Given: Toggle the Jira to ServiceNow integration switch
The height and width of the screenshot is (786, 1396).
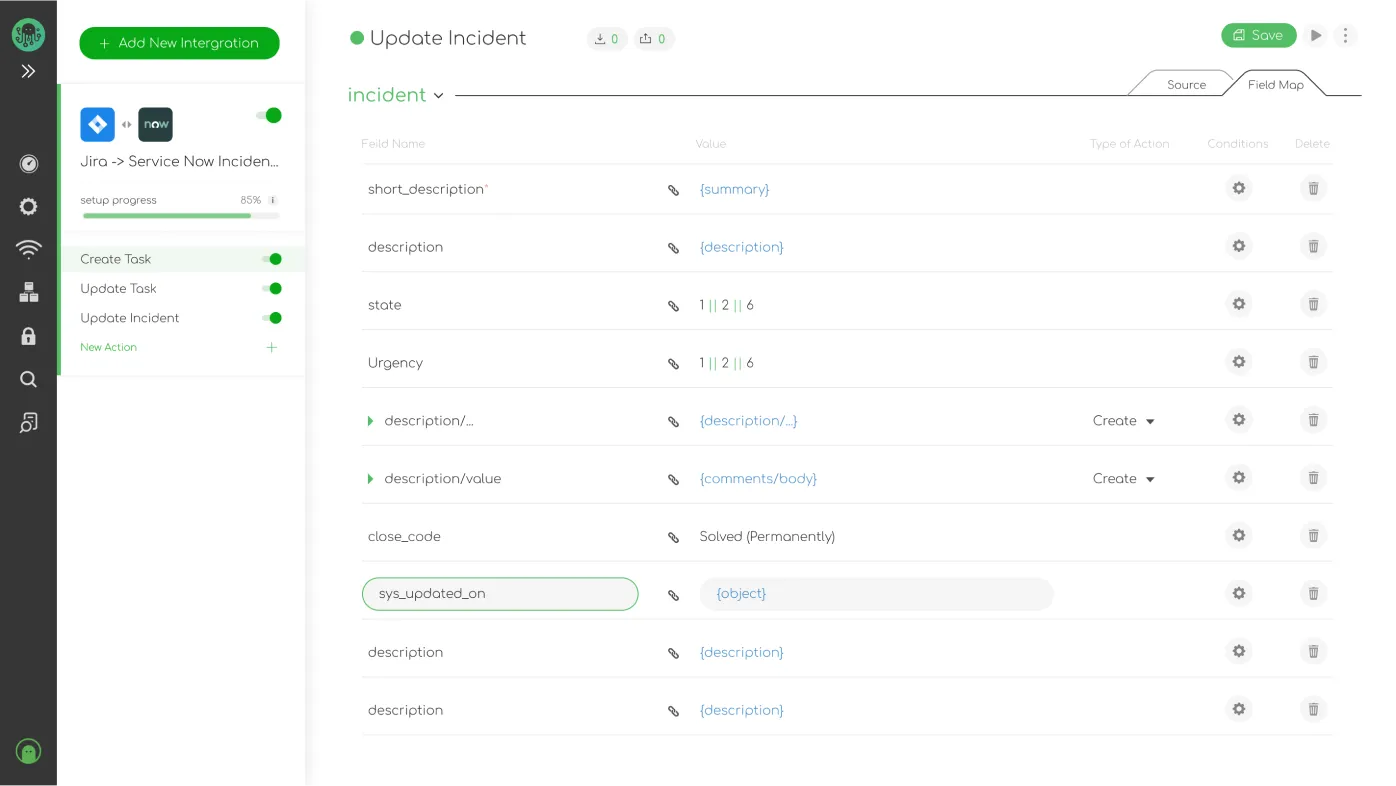Looking at the screenshot, I should click(269, 116).
